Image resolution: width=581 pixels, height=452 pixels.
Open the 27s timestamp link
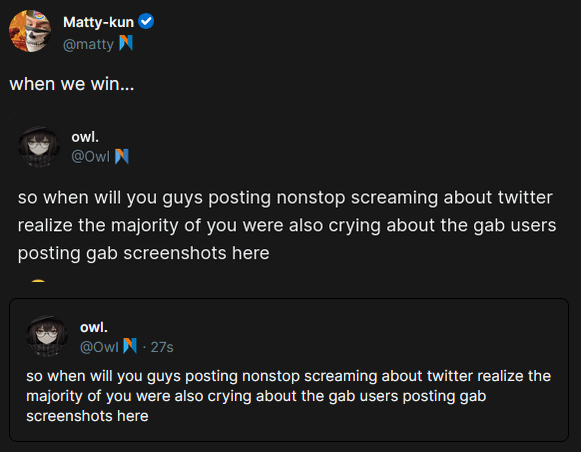[162, 347]
